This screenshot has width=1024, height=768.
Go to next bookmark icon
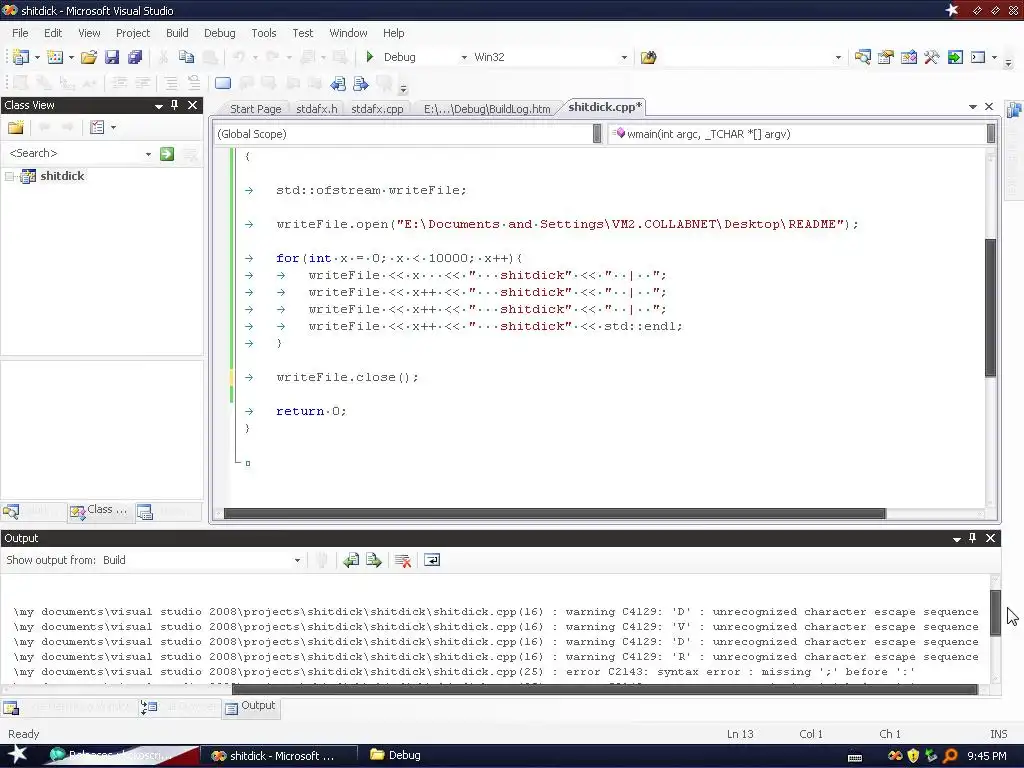tap(360, 84)
